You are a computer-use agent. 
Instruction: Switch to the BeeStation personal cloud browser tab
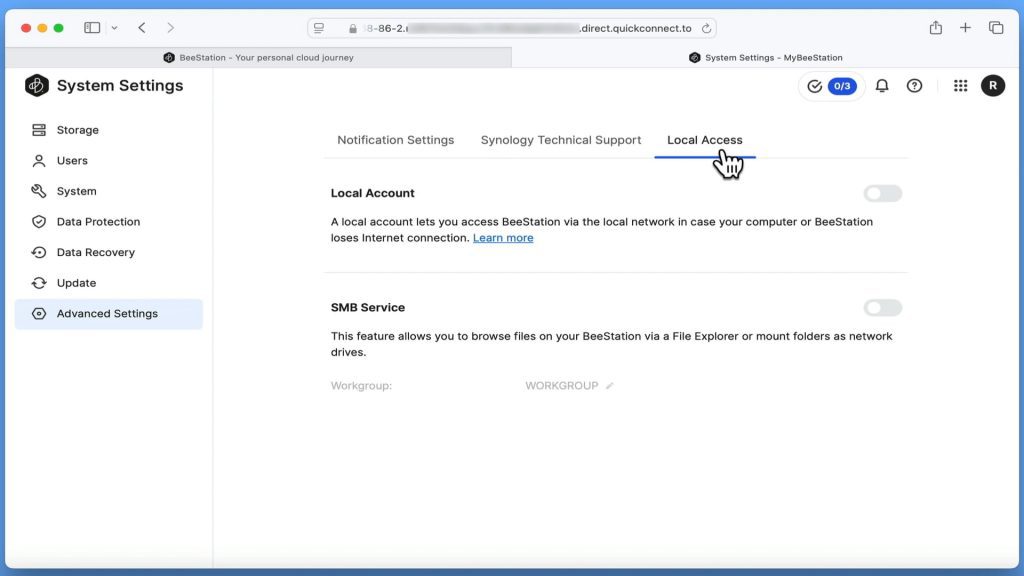[259, 57]
